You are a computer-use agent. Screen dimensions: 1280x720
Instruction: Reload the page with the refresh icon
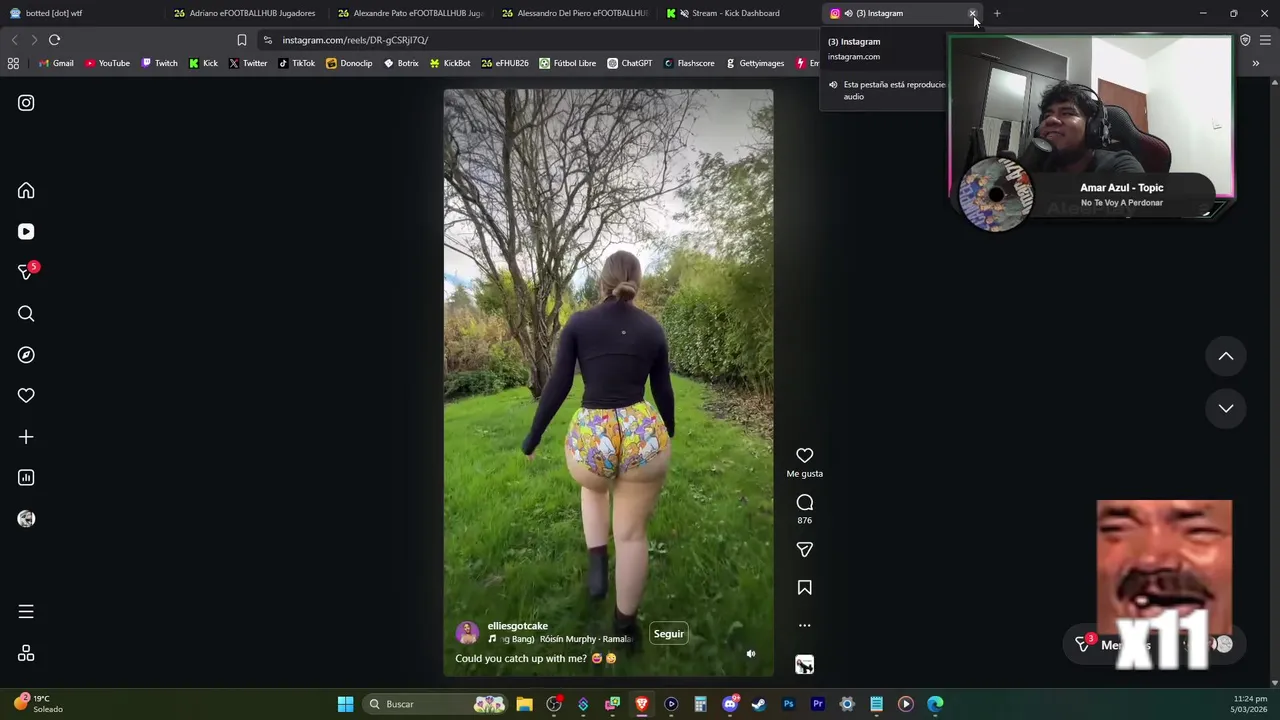54,40
